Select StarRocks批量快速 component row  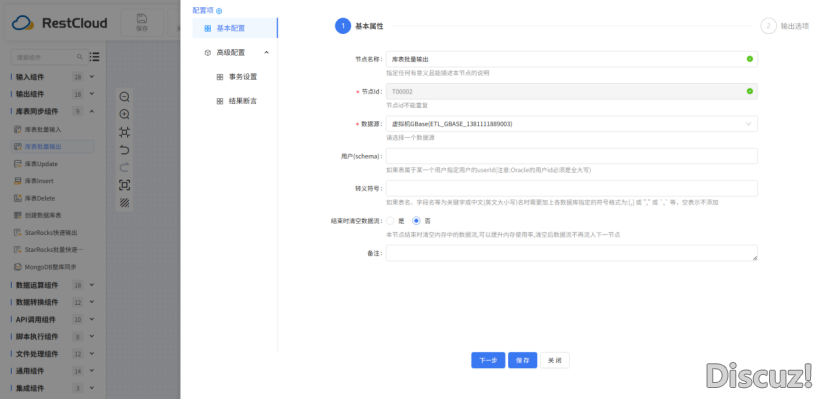click(52, 249)
